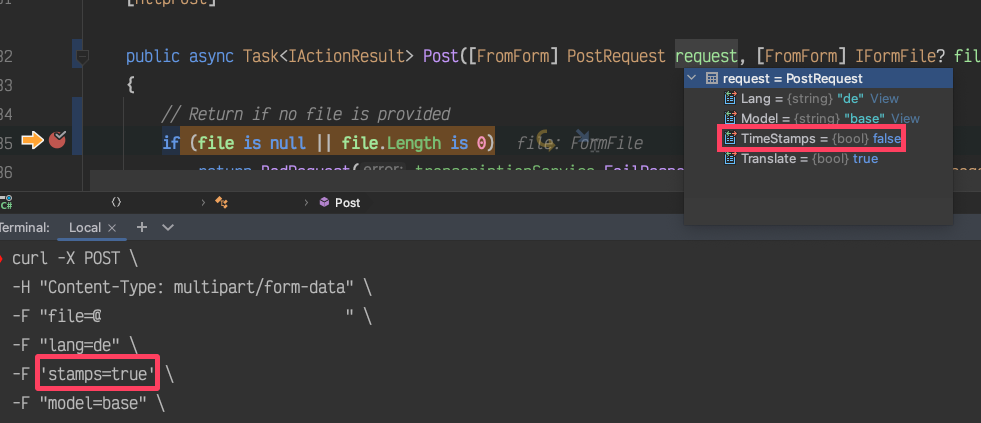This screenshot has height=423, width=981.
Task: Click the struct icon beside request = PostRequest
Action: coord(711,78)
